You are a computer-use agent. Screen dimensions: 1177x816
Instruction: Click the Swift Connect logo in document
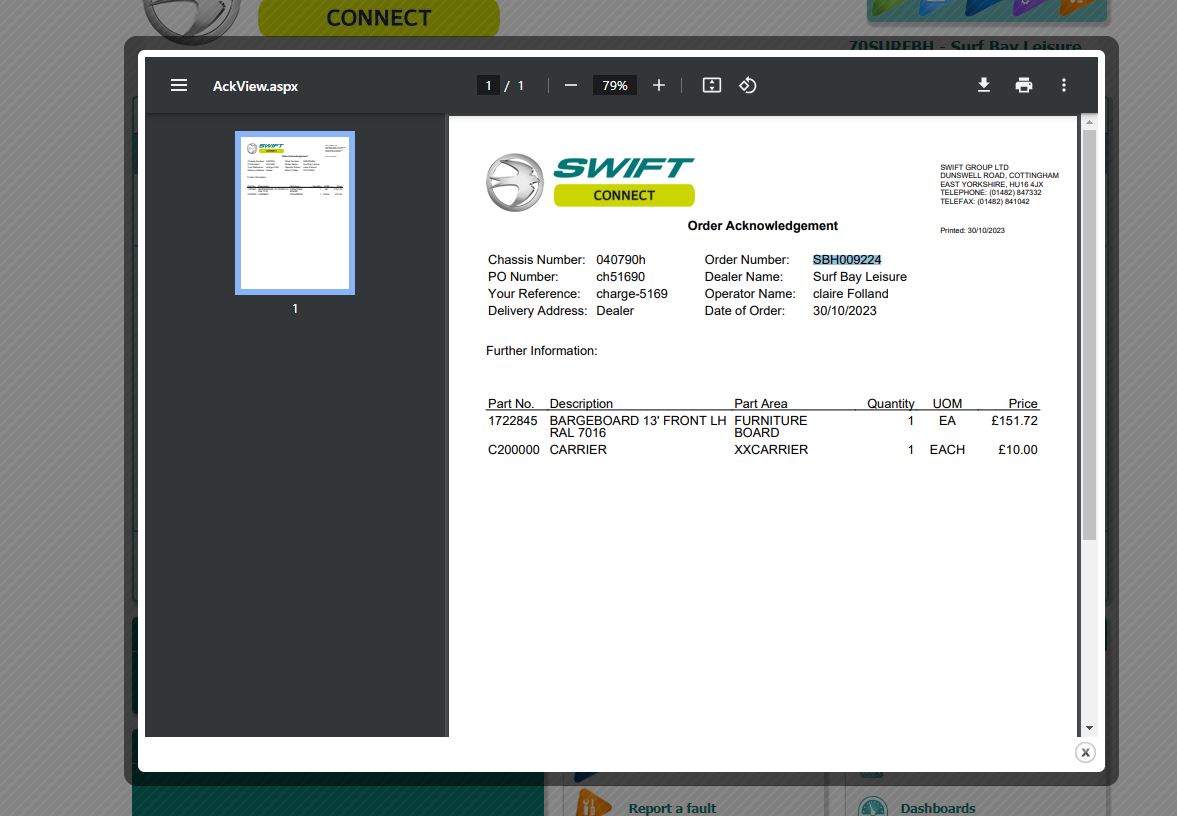coord(590,182)
